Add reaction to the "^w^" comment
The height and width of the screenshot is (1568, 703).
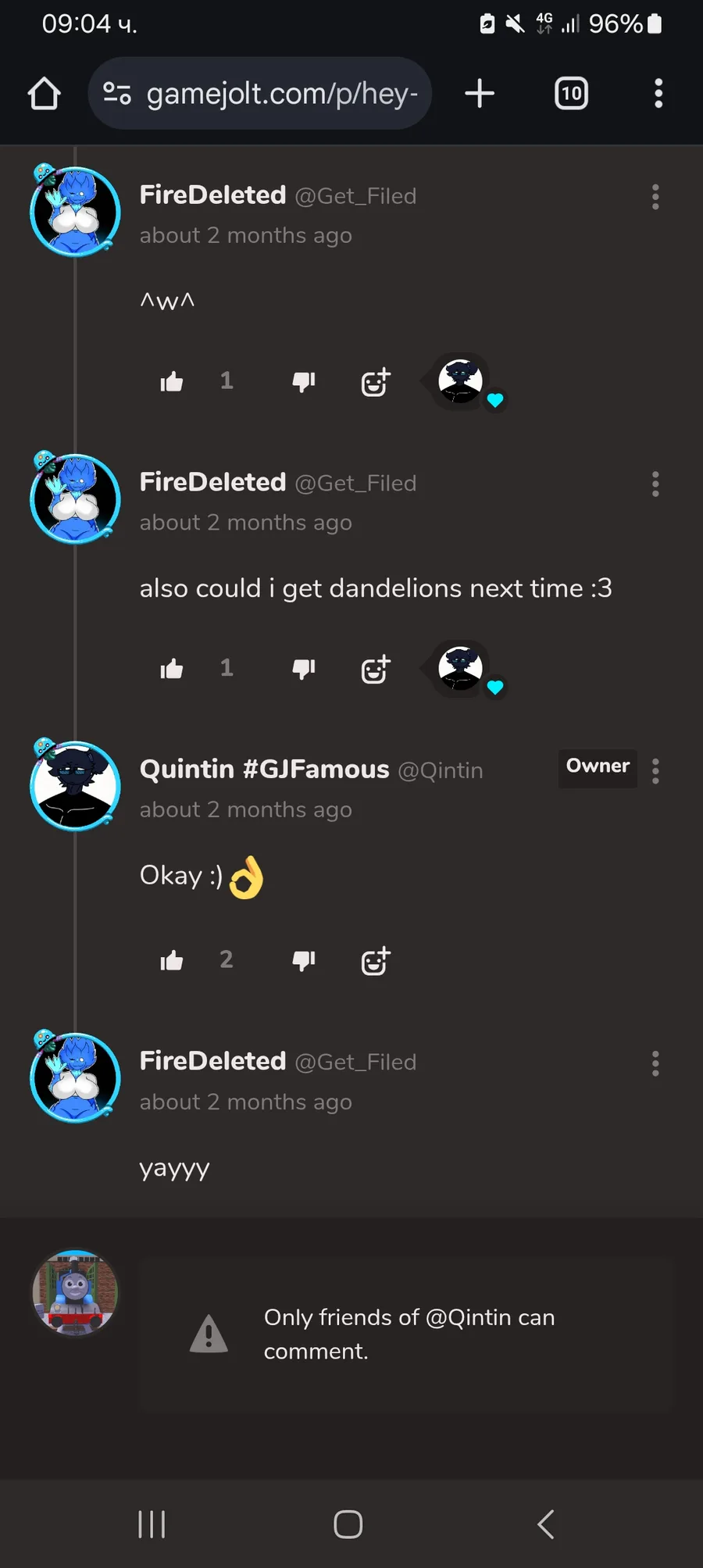[376, 381]
